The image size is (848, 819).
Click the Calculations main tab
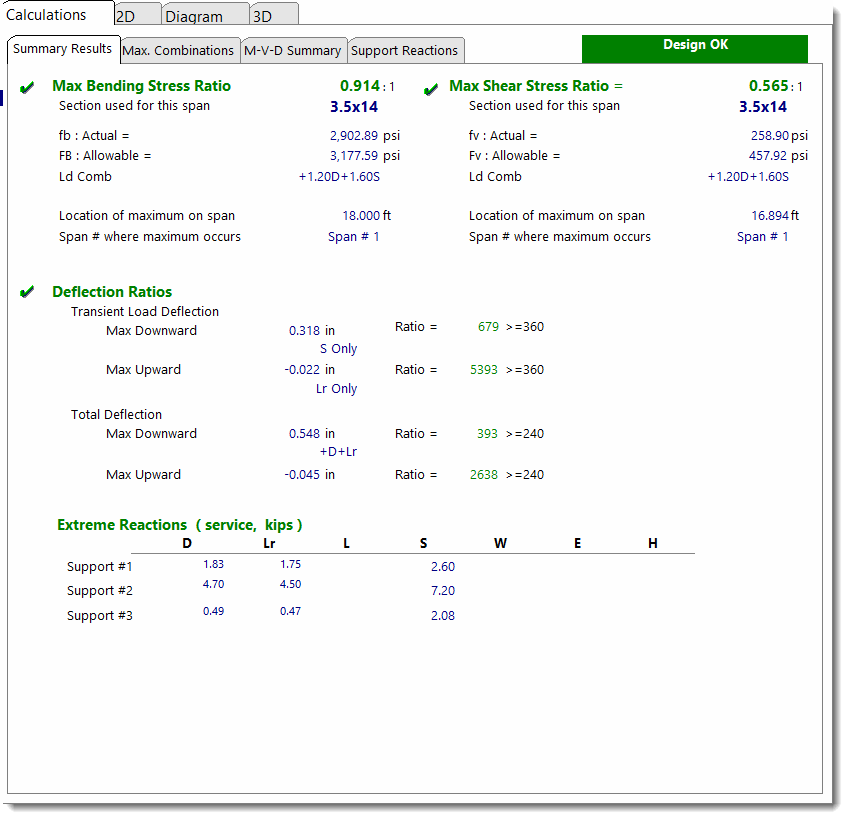point(48,14)
